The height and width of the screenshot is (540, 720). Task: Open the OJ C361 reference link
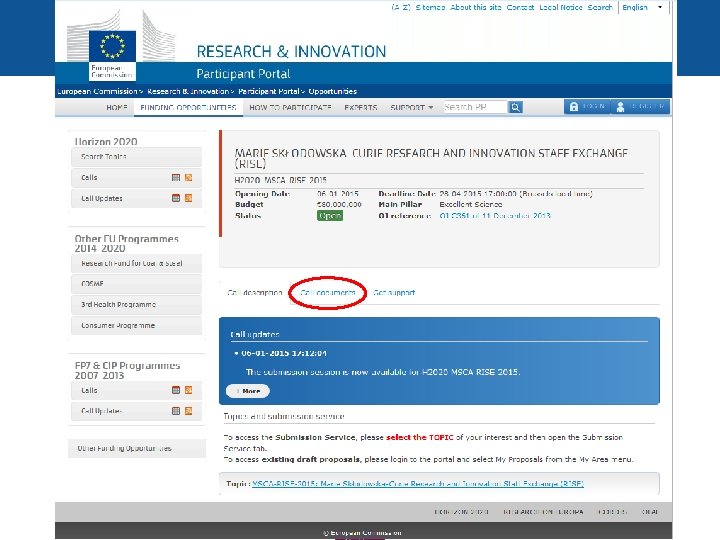[x=495, y=215]
